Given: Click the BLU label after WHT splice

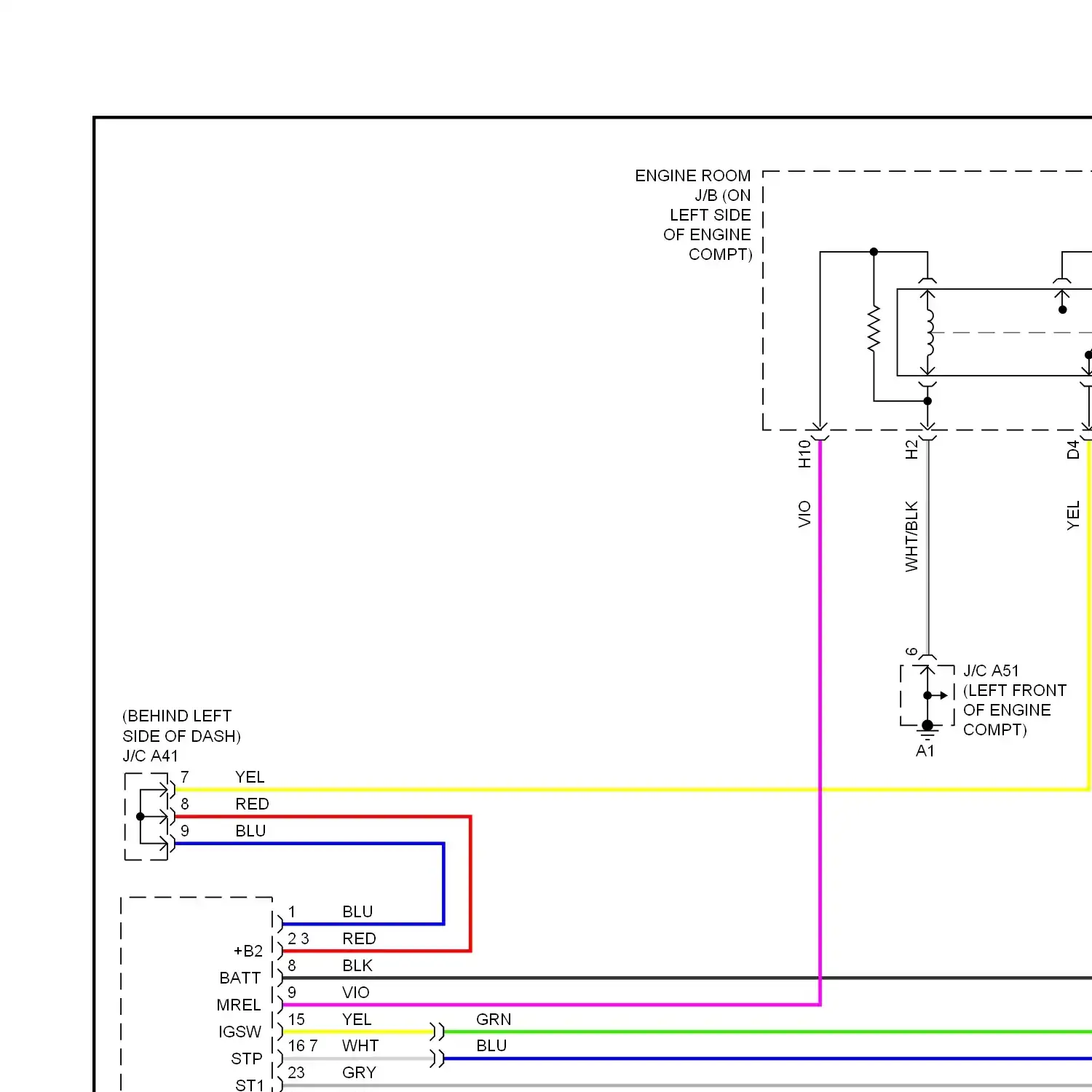Looking at the screenshot, I should click(491, 1045).
